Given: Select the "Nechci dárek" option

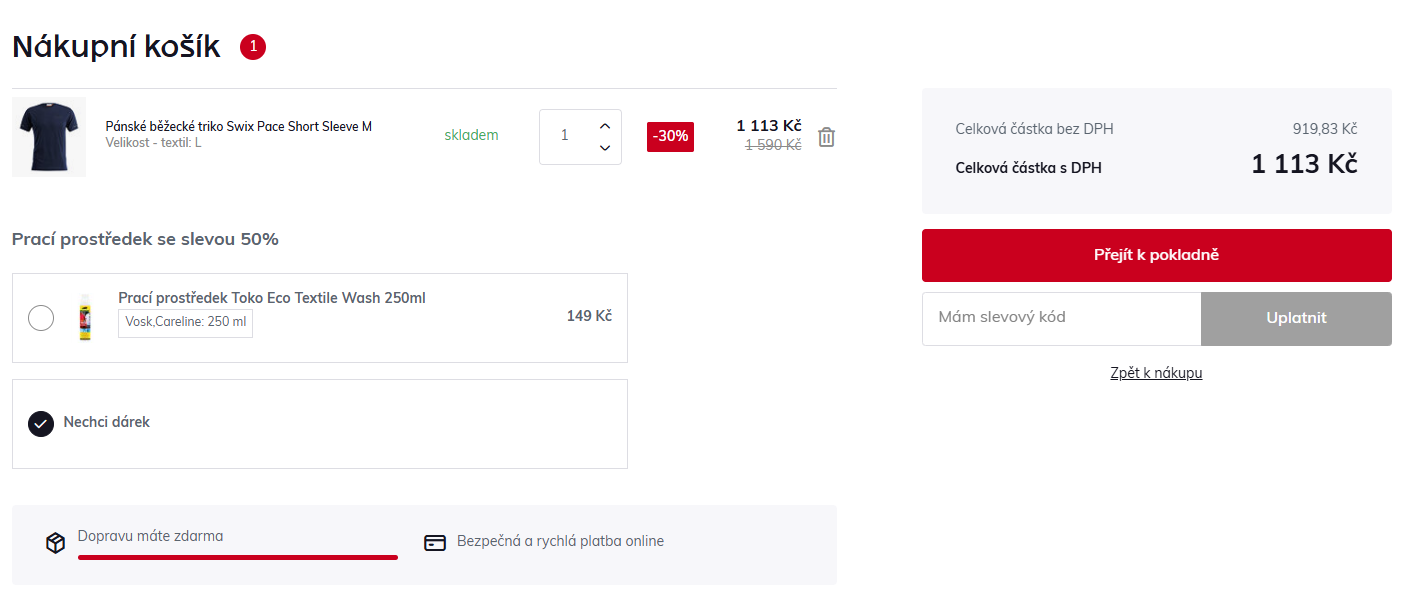Looking at the screenshot, I should click(x=41, y=423).
